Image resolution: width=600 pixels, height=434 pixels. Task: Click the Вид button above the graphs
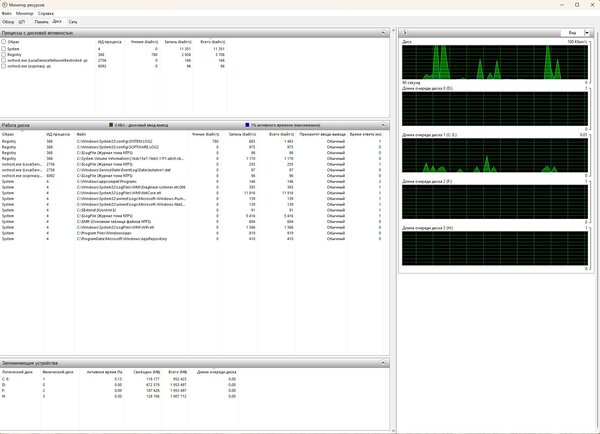point(572,33)
